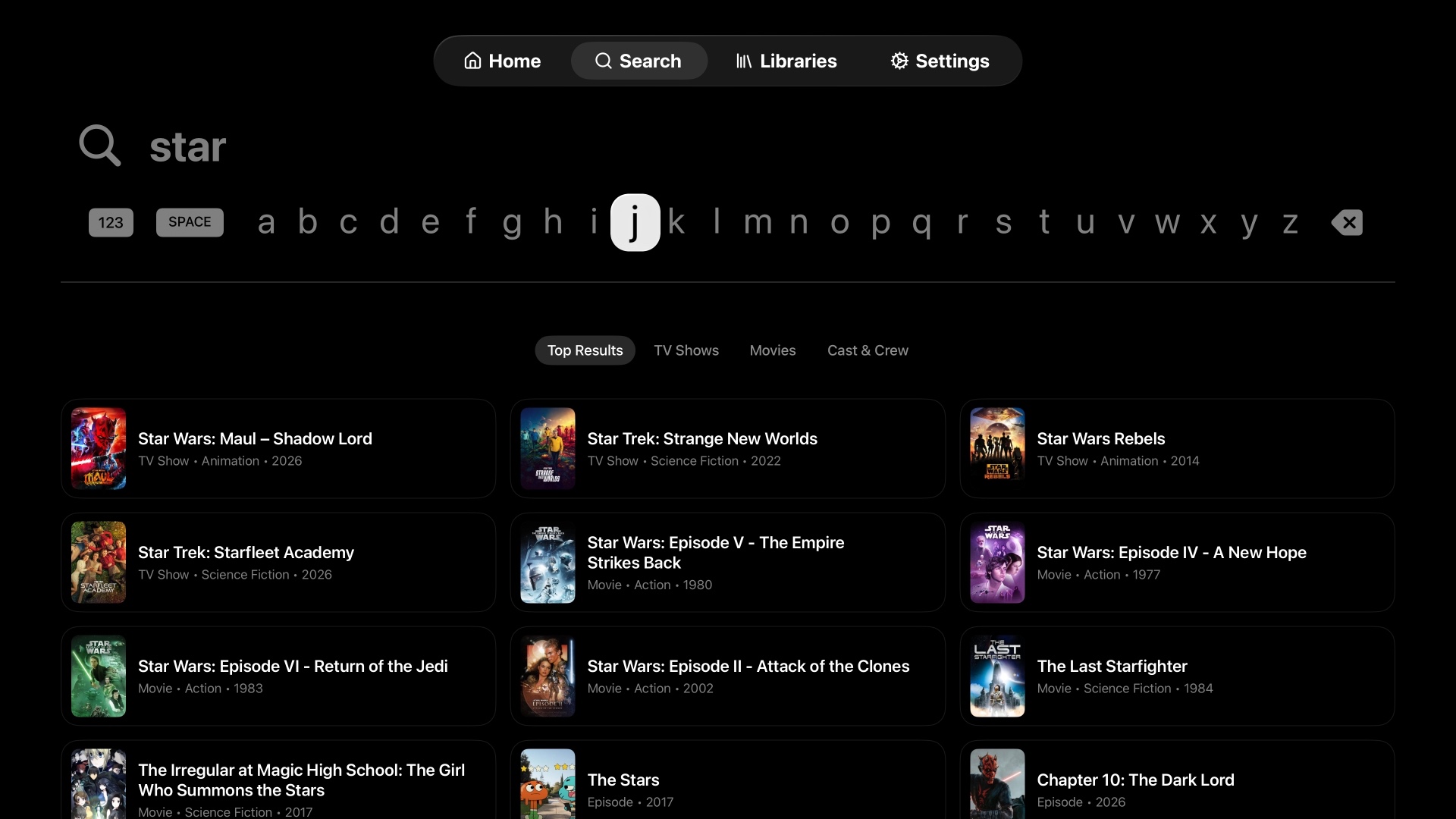Open Chapter 10: The Dark Lord thumbnail
Viewport: 1456px width, 819px height.
click(997, 784)
